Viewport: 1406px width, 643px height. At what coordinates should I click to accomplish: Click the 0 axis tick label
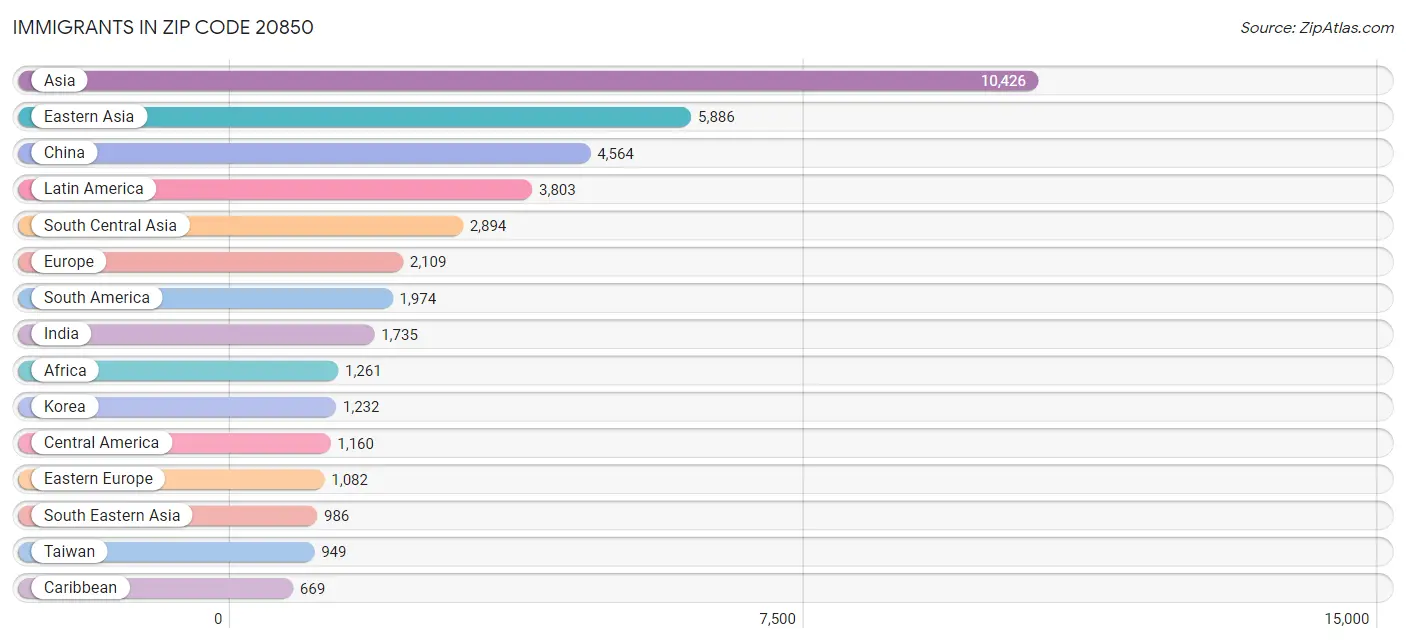[x=218, y=618]
